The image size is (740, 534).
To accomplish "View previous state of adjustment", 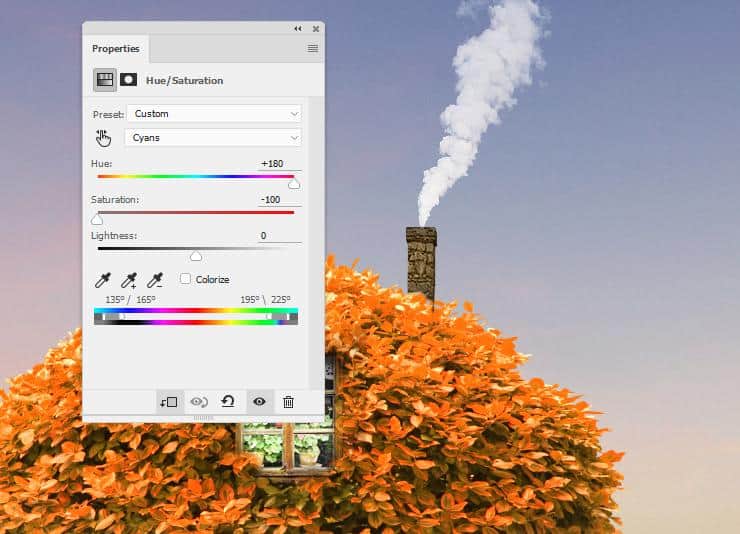I will click(x=199, y=402).
